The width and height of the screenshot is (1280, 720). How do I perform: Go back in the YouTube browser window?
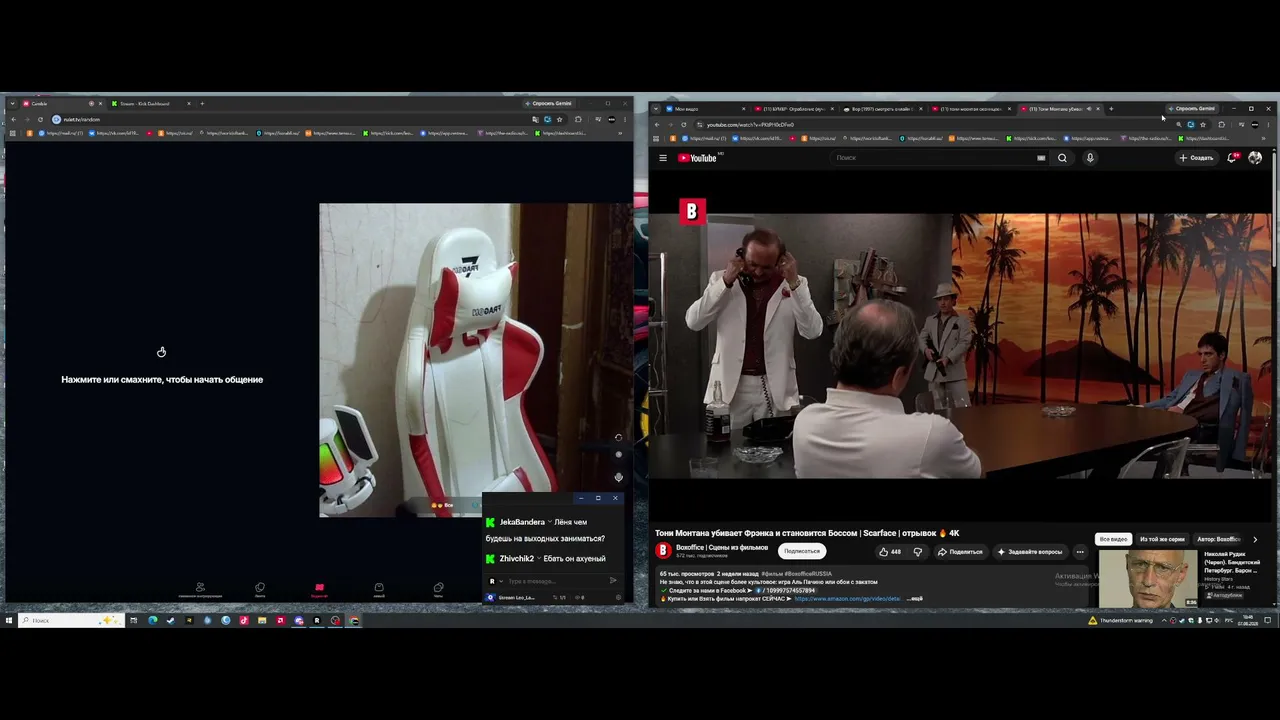coord(657,125)
